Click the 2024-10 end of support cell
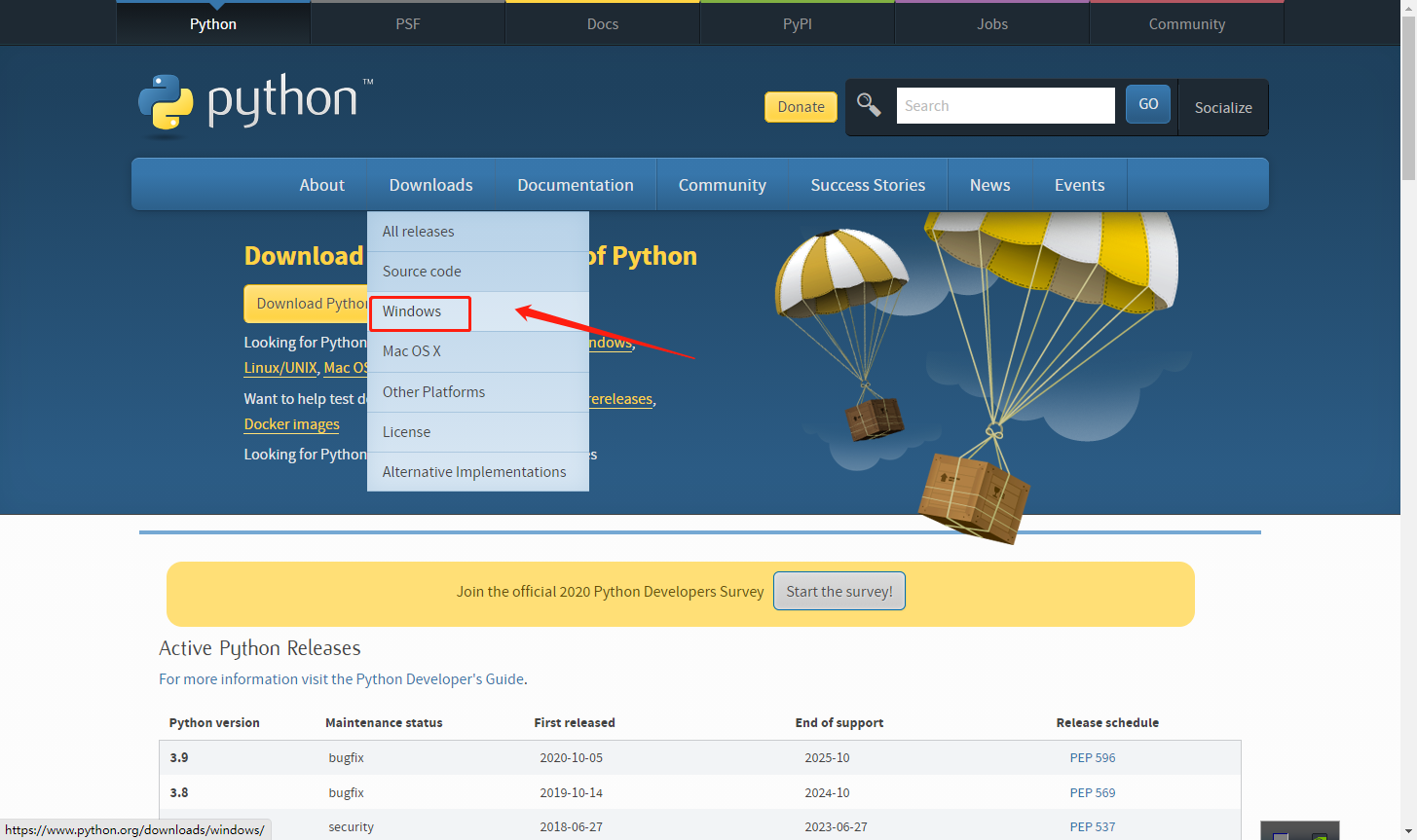The width and height of the screenshot is (1417, 840). tap(827, 792)
